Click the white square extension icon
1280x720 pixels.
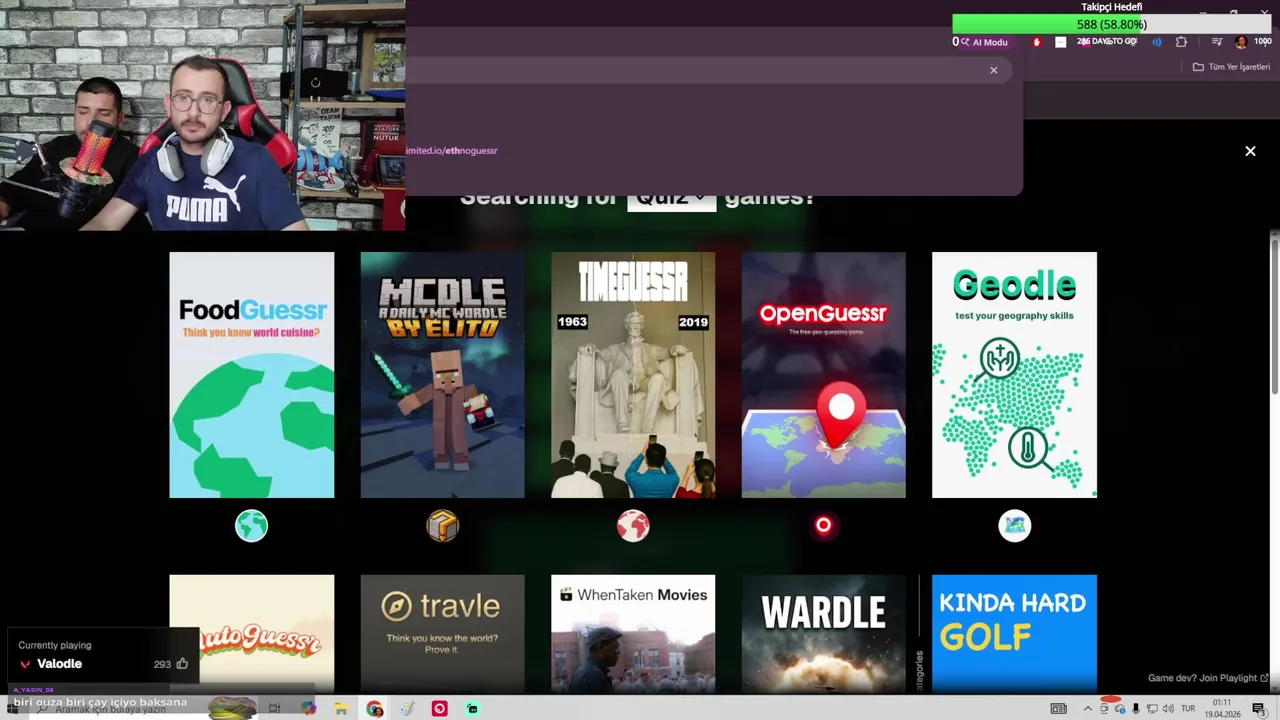coord(1060,42)
